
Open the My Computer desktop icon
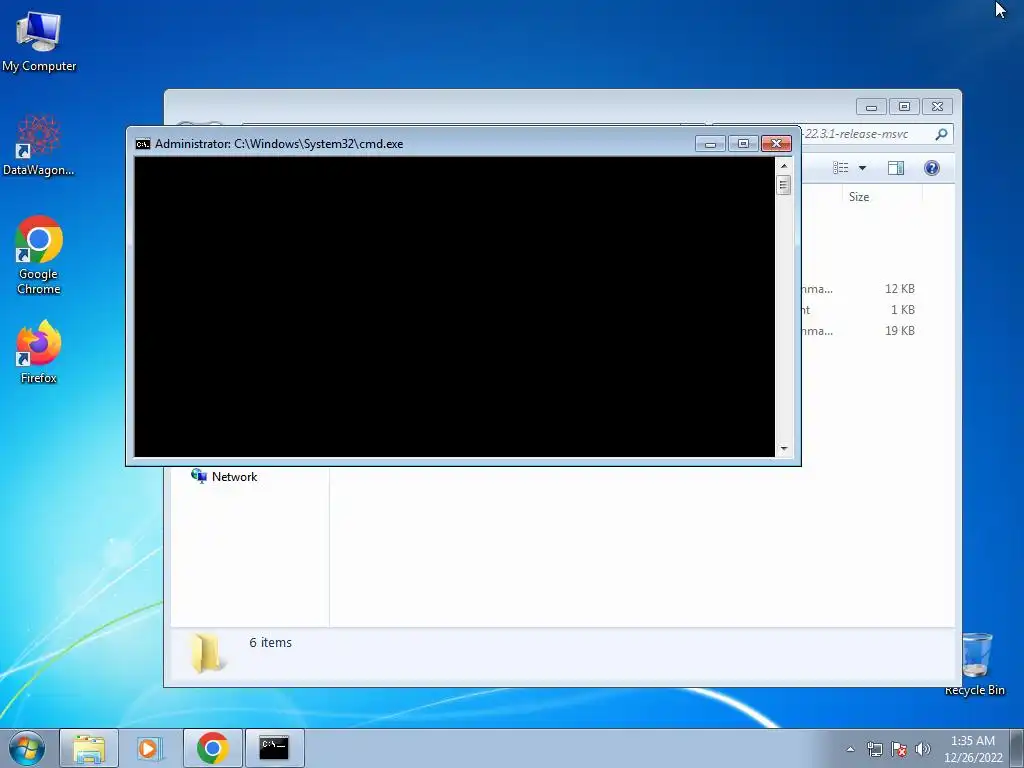click(x=39, y=42)
